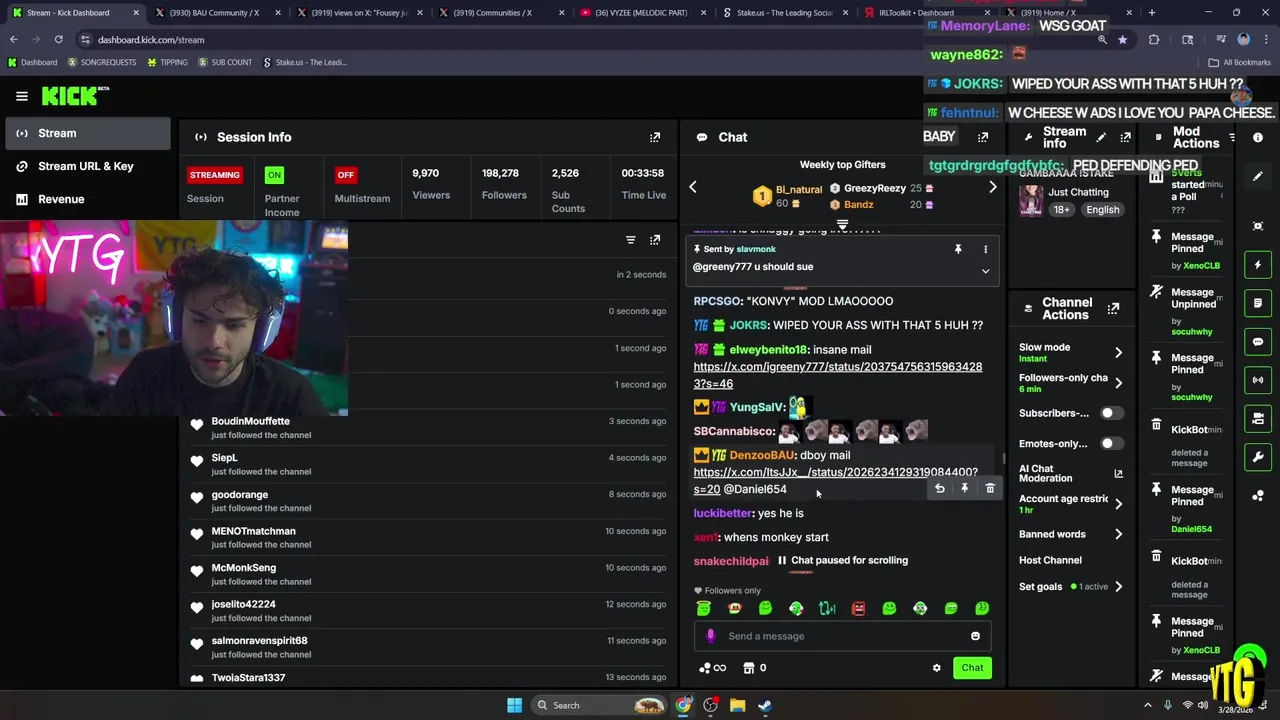Pop out the Chat panel
This screenshot has width=1280, height=720.
coord(983,137)
